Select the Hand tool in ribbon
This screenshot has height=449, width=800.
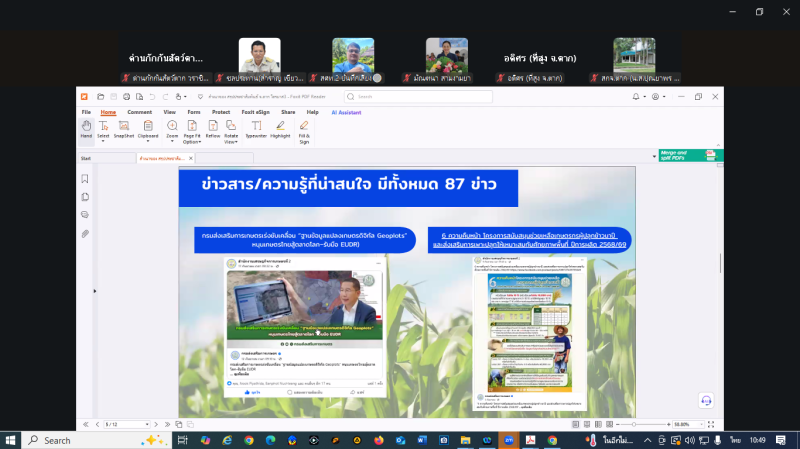(x=86, y=130)
